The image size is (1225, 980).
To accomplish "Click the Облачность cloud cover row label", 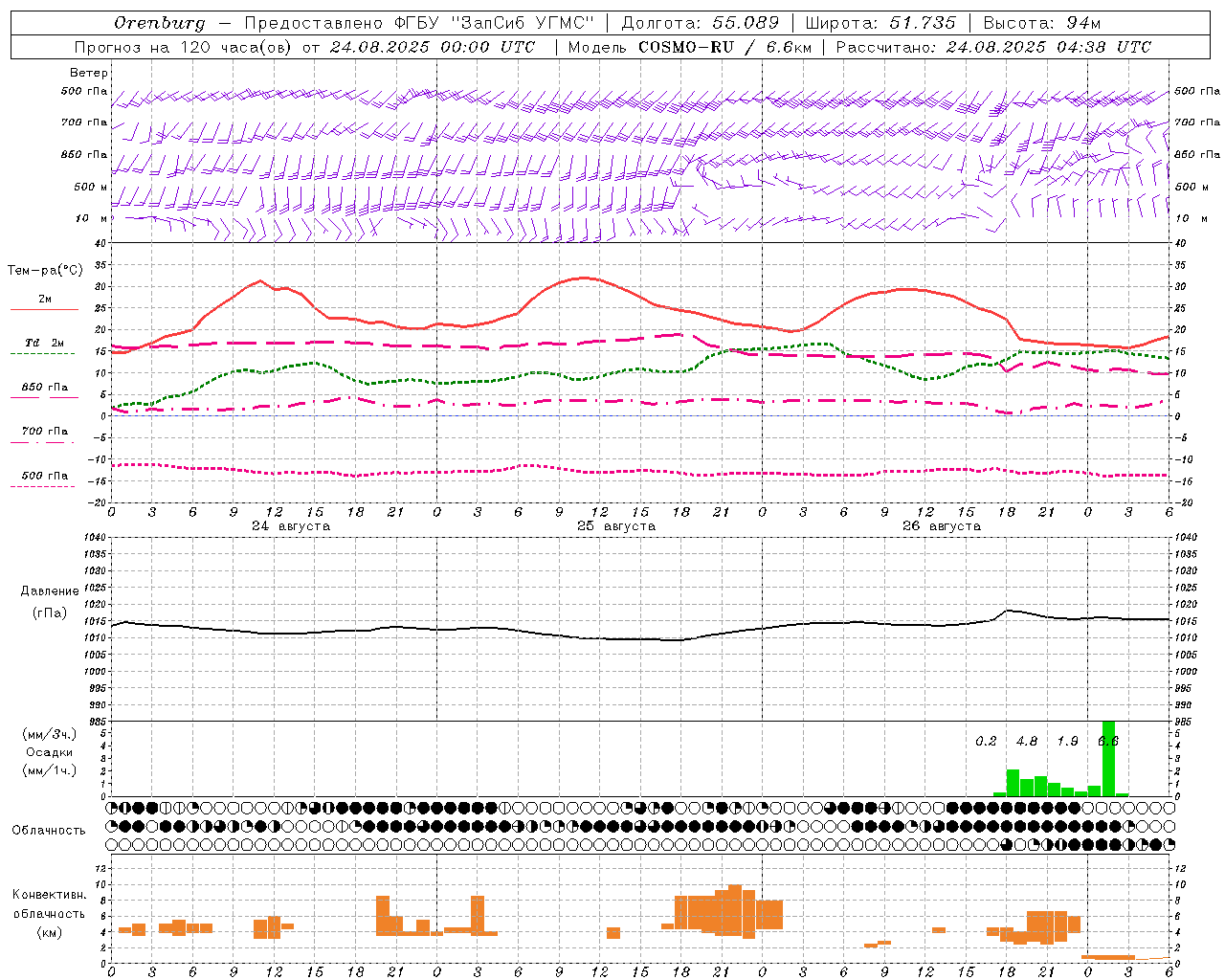I will tap(49, 831).
